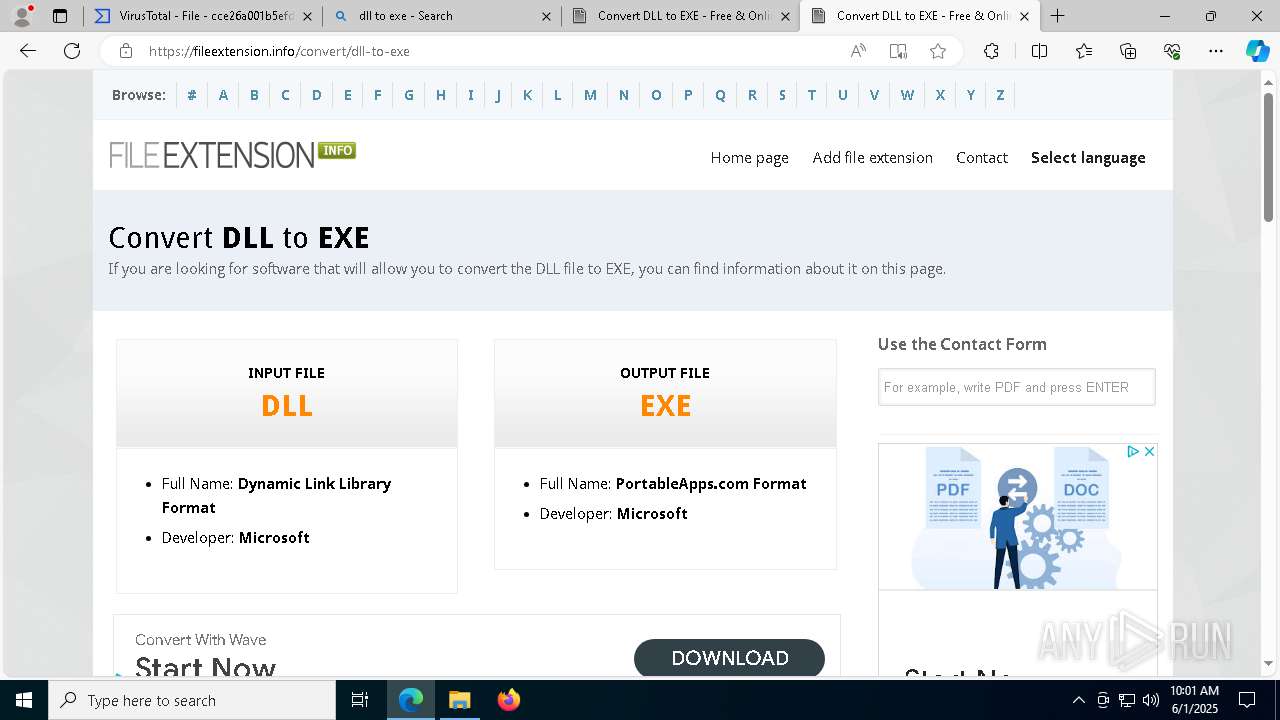
Task: Browse extensions starting with D
Action: [316, 95]
